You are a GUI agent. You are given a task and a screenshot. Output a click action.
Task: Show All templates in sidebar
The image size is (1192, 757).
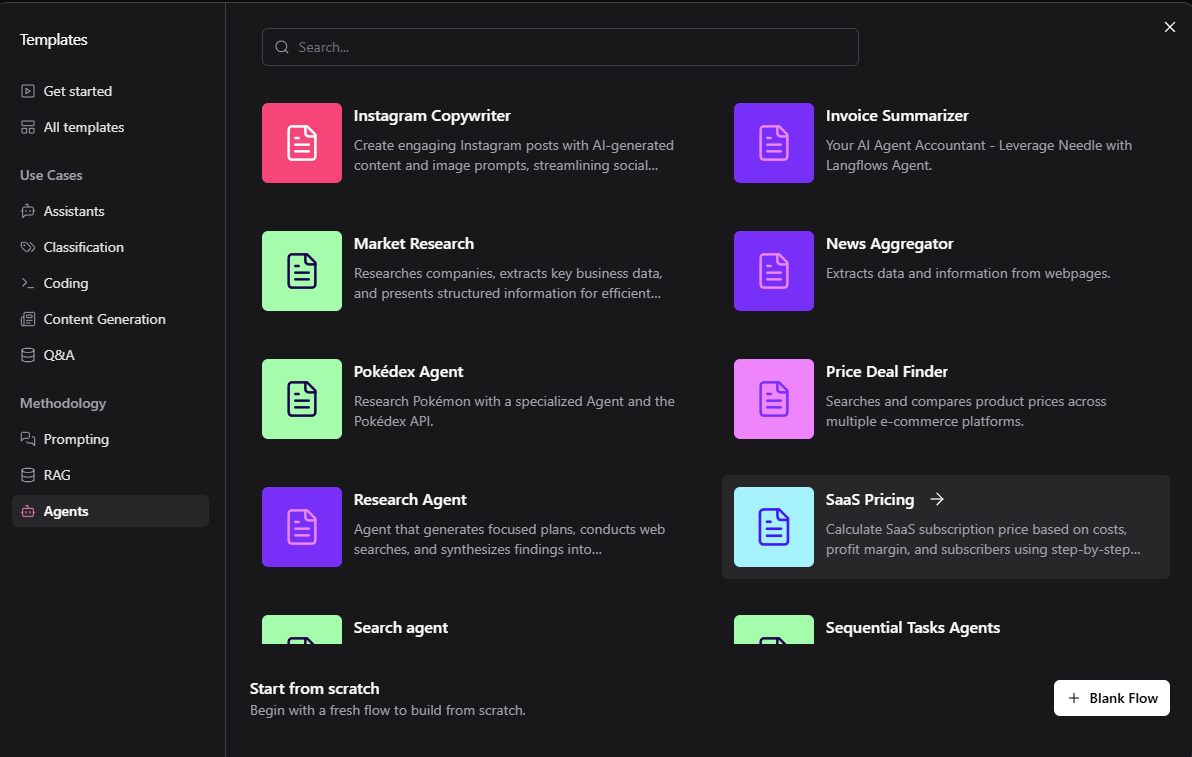pos(83,127)
